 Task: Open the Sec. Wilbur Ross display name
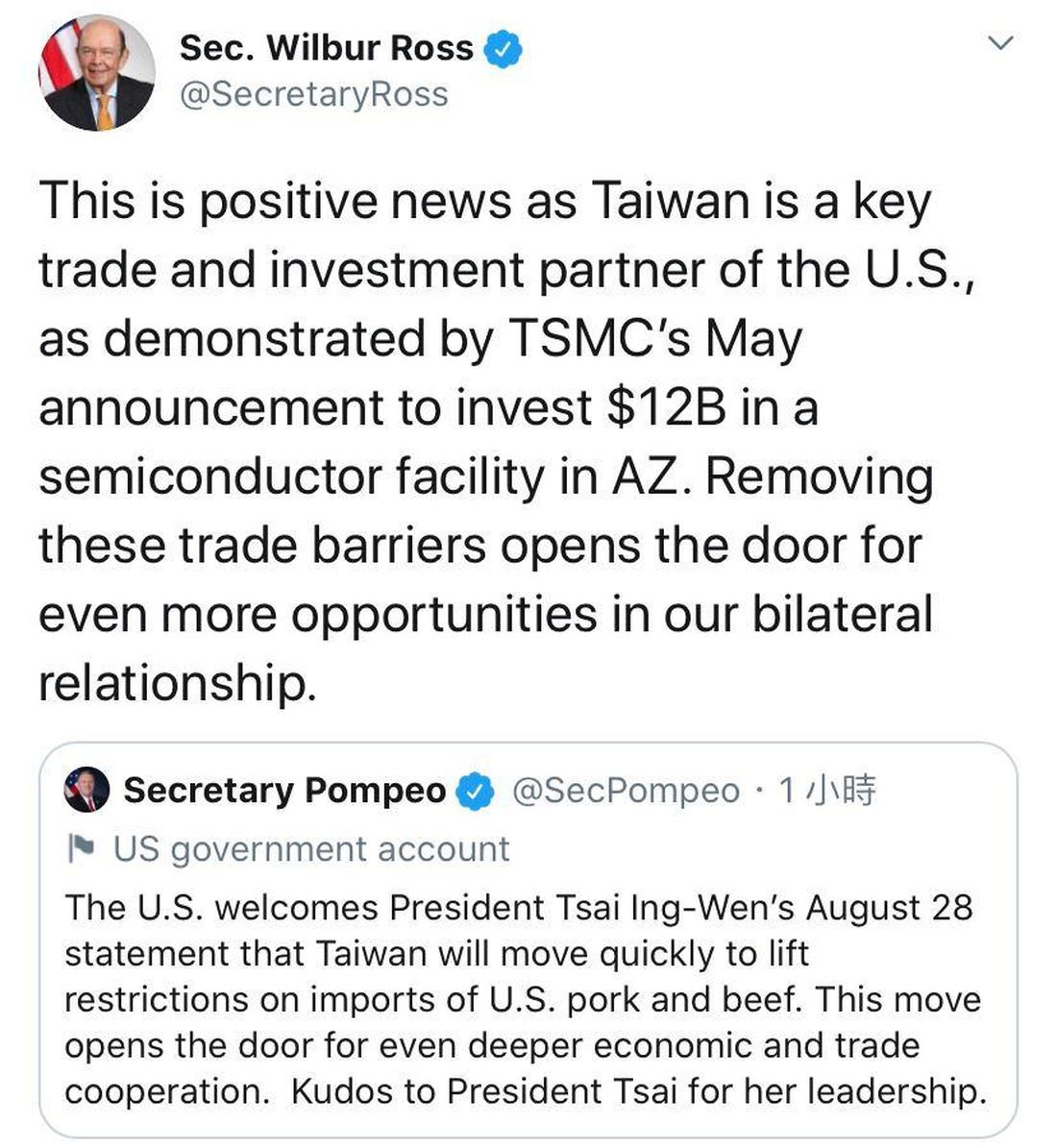(327, 48)
